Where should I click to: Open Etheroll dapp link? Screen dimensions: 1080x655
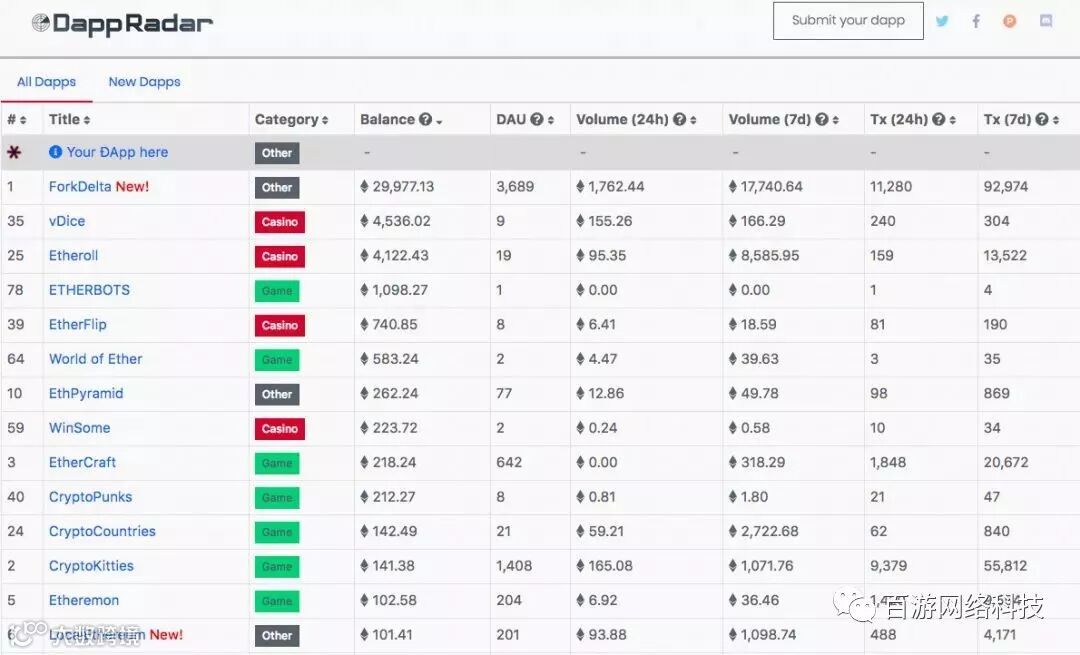pos(73,256)
